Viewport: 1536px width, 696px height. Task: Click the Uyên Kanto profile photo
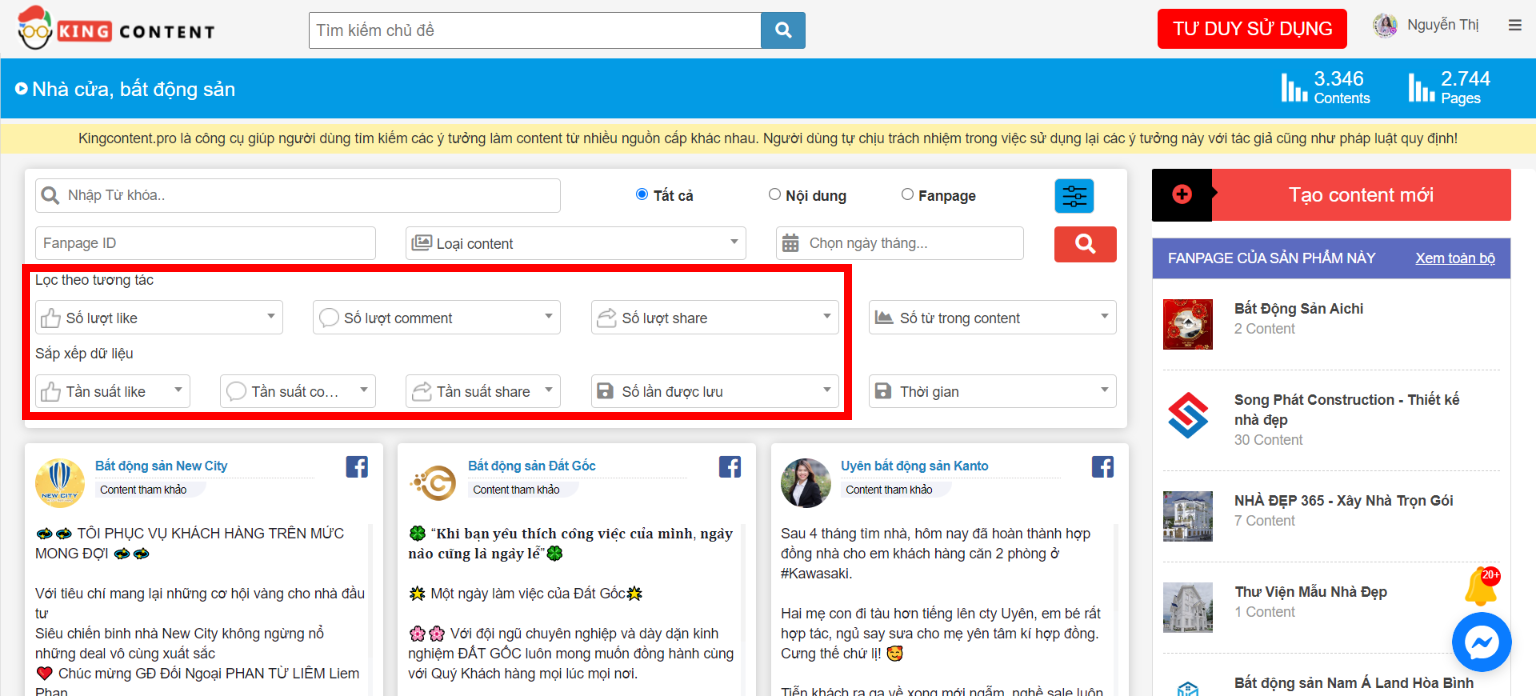tap(806, 483)
